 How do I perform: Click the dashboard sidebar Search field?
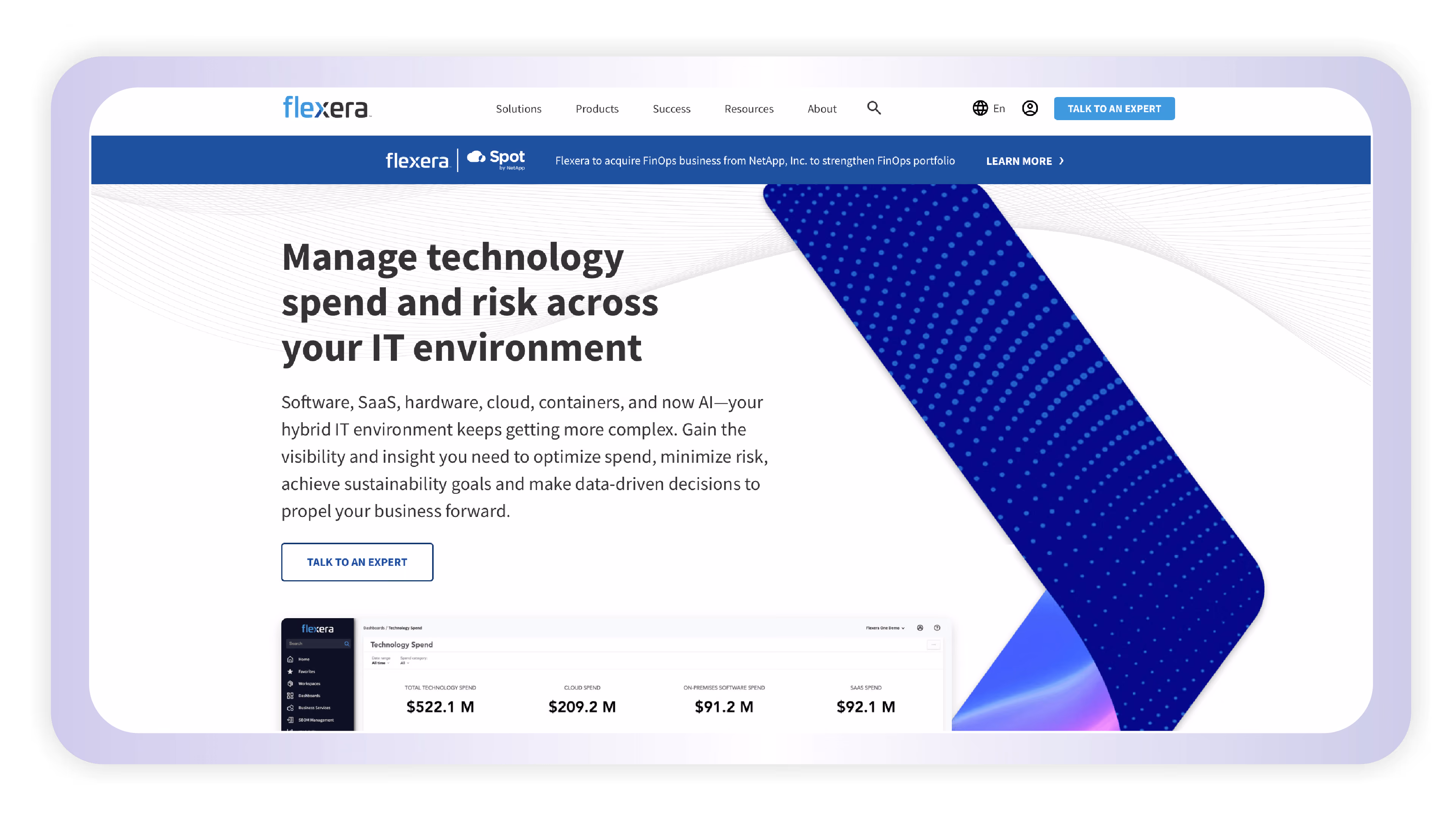point(319,644)
